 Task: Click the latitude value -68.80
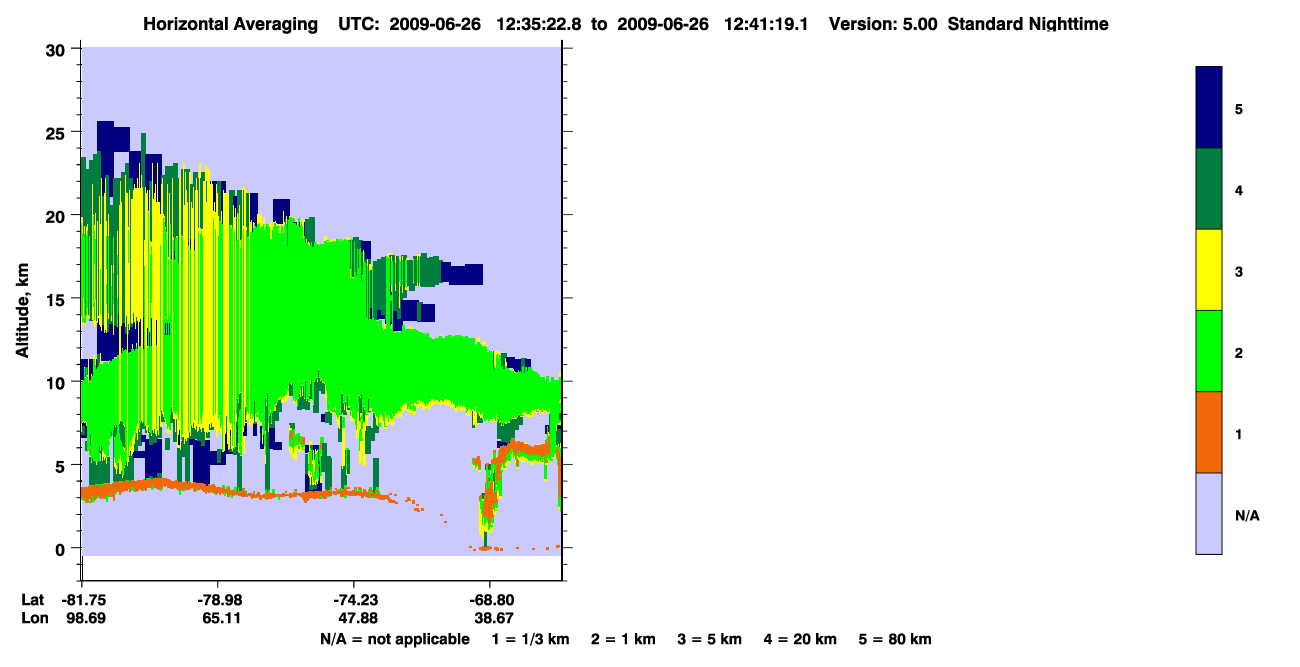click(x=490, y=600)
